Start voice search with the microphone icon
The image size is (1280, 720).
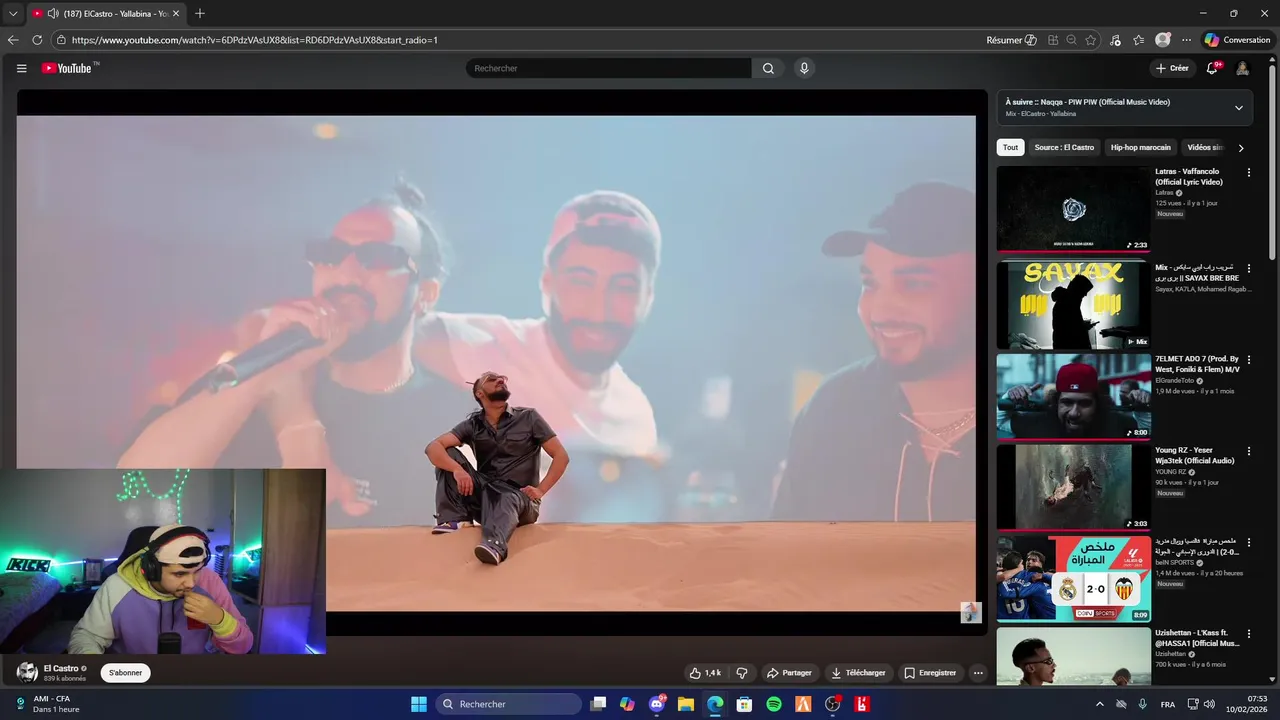(x=804, y=68)
